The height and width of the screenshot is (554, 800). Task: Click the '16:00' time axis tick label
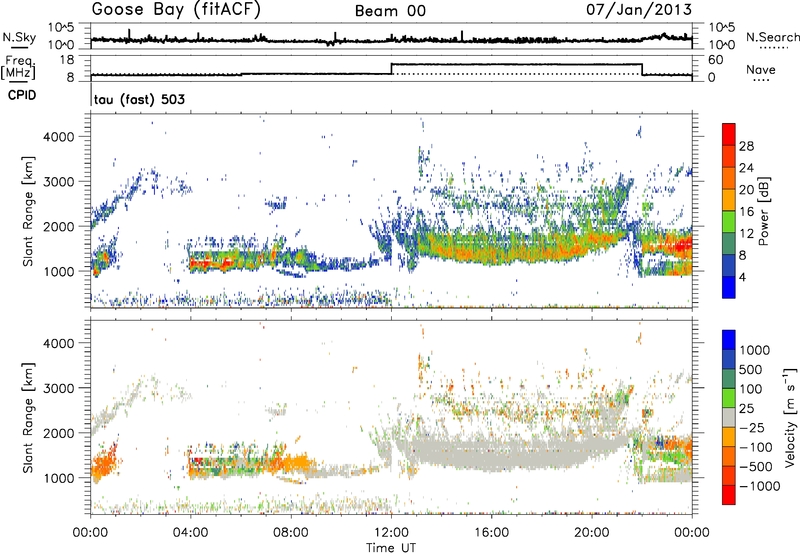[x=491, y=533]
